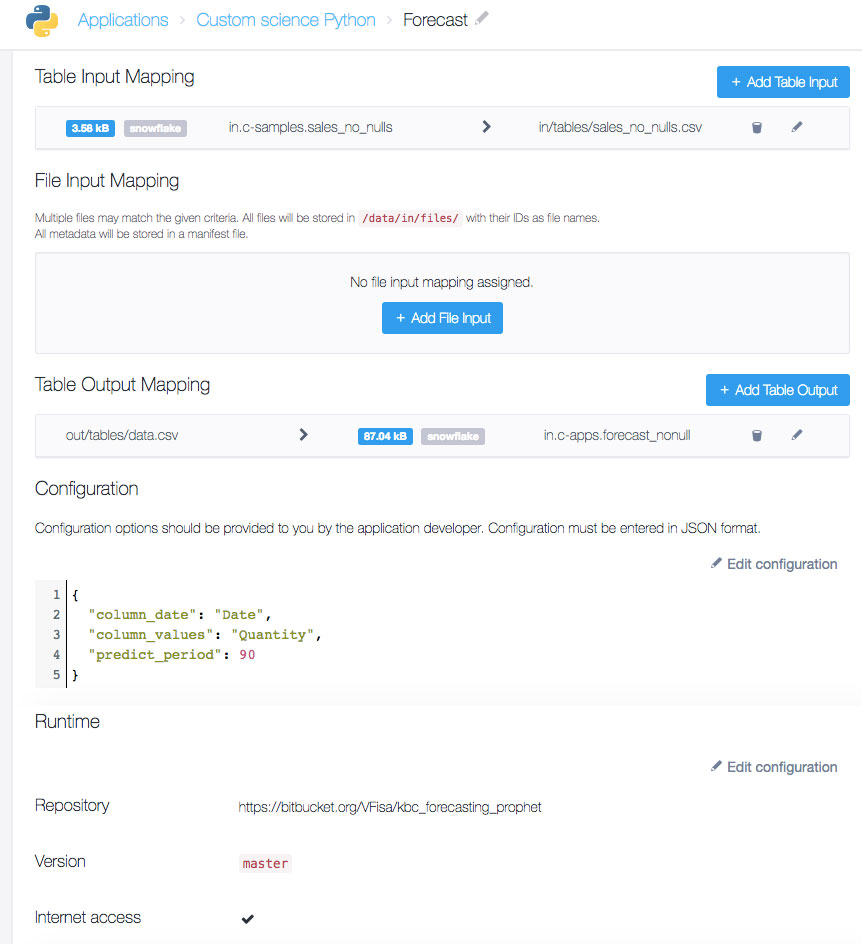This screenshot has height=944, width=862.
Task: Delete the data.csv output mapping
Action: [x=757, y=434]
